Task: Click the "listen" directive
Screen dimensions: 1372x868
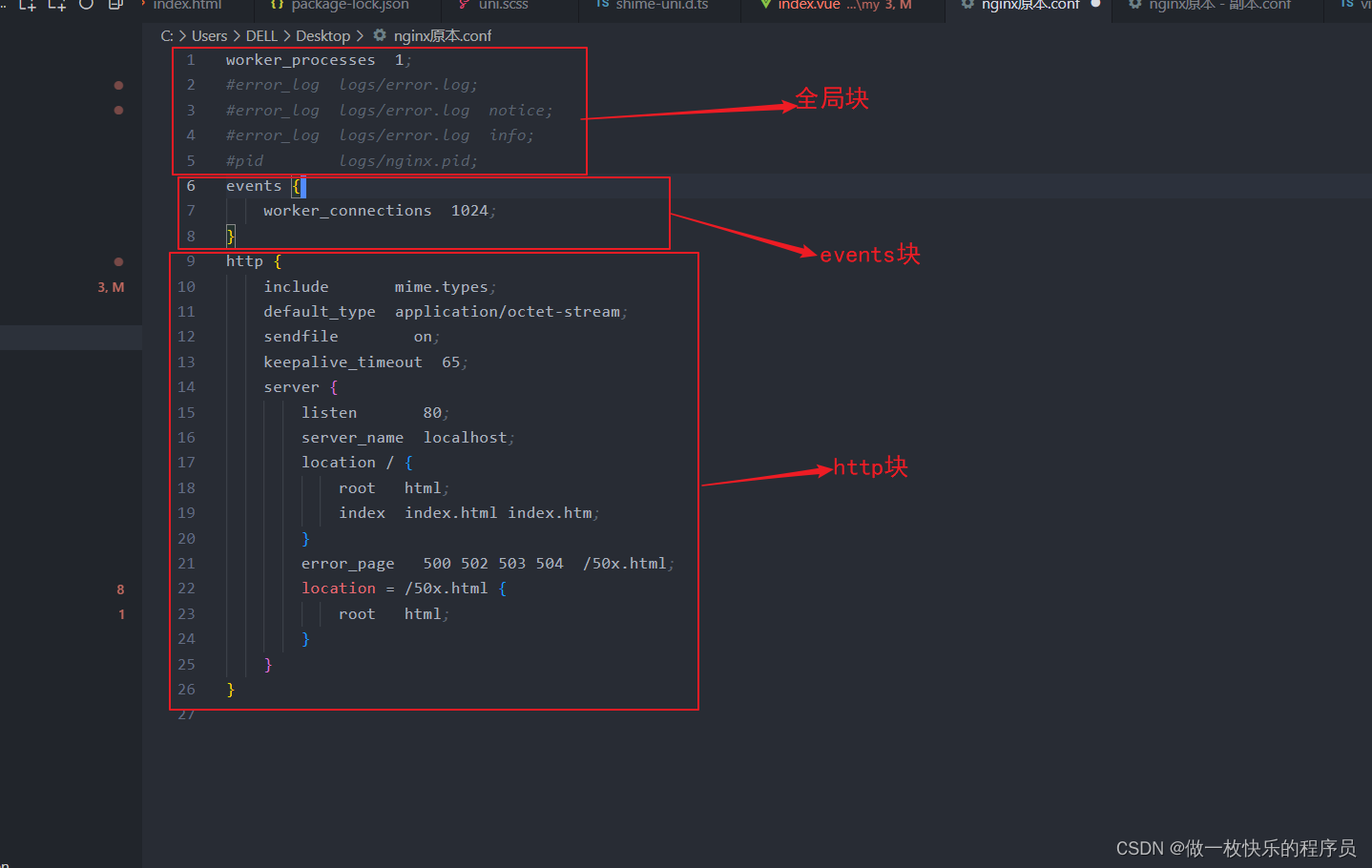Action: [x=329, y=413]
